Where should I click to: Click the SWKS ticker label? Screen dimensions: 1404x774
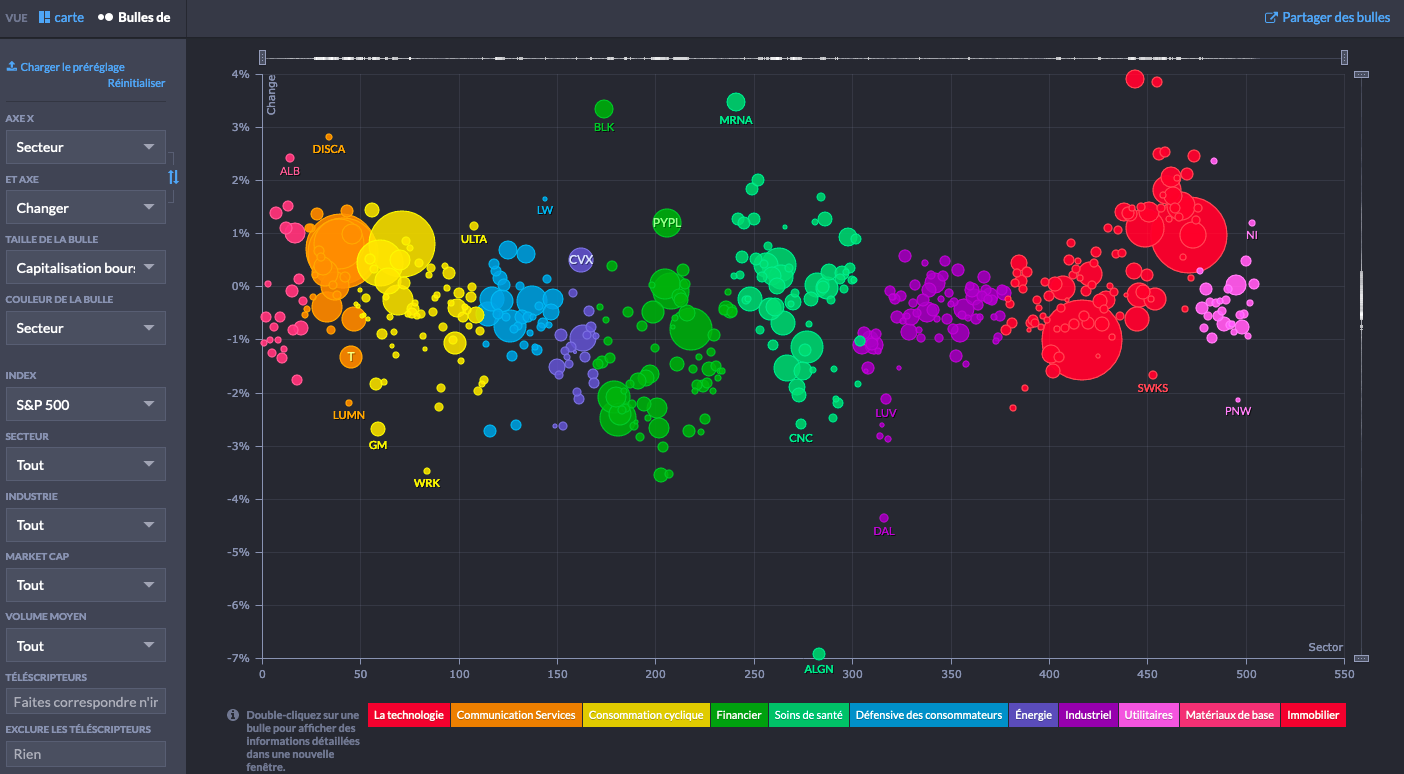(x=1153, y=388)
